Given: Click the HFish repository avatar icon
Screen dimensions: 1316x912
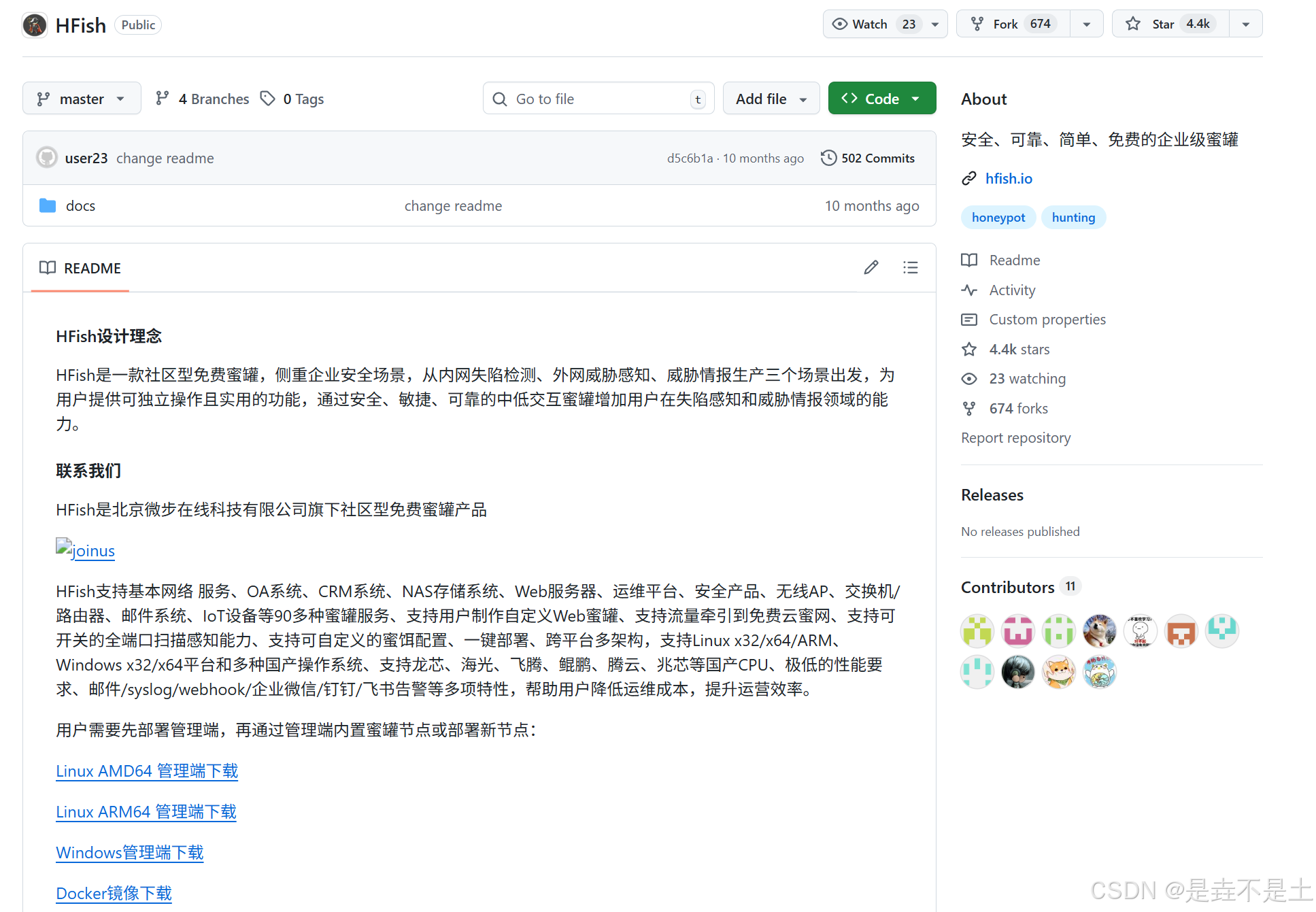Looking at the screenshot, I should coord(35,25).
